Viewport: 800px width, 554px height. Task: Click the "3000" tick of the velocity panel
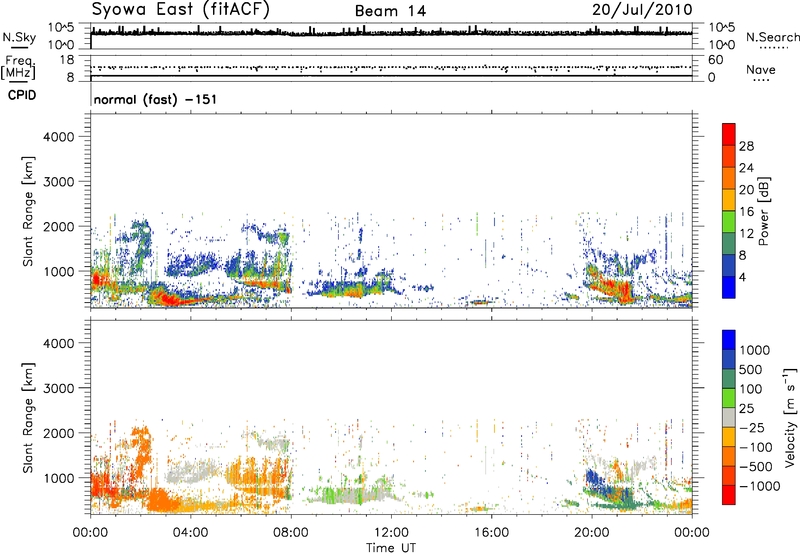[x=59, y=388]
